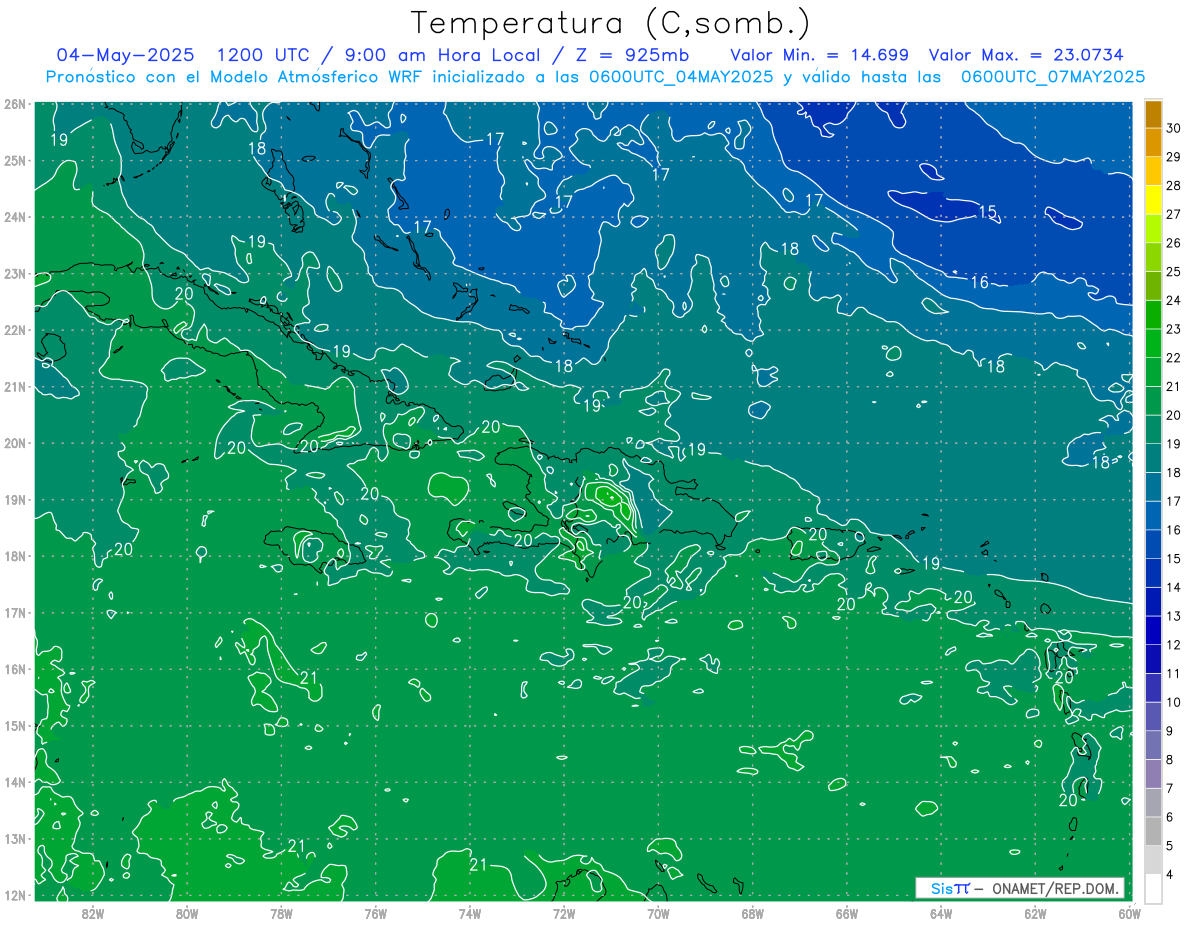Click the 25N latitude axis label
The image size is (1200, 927).
pos(14,161)
